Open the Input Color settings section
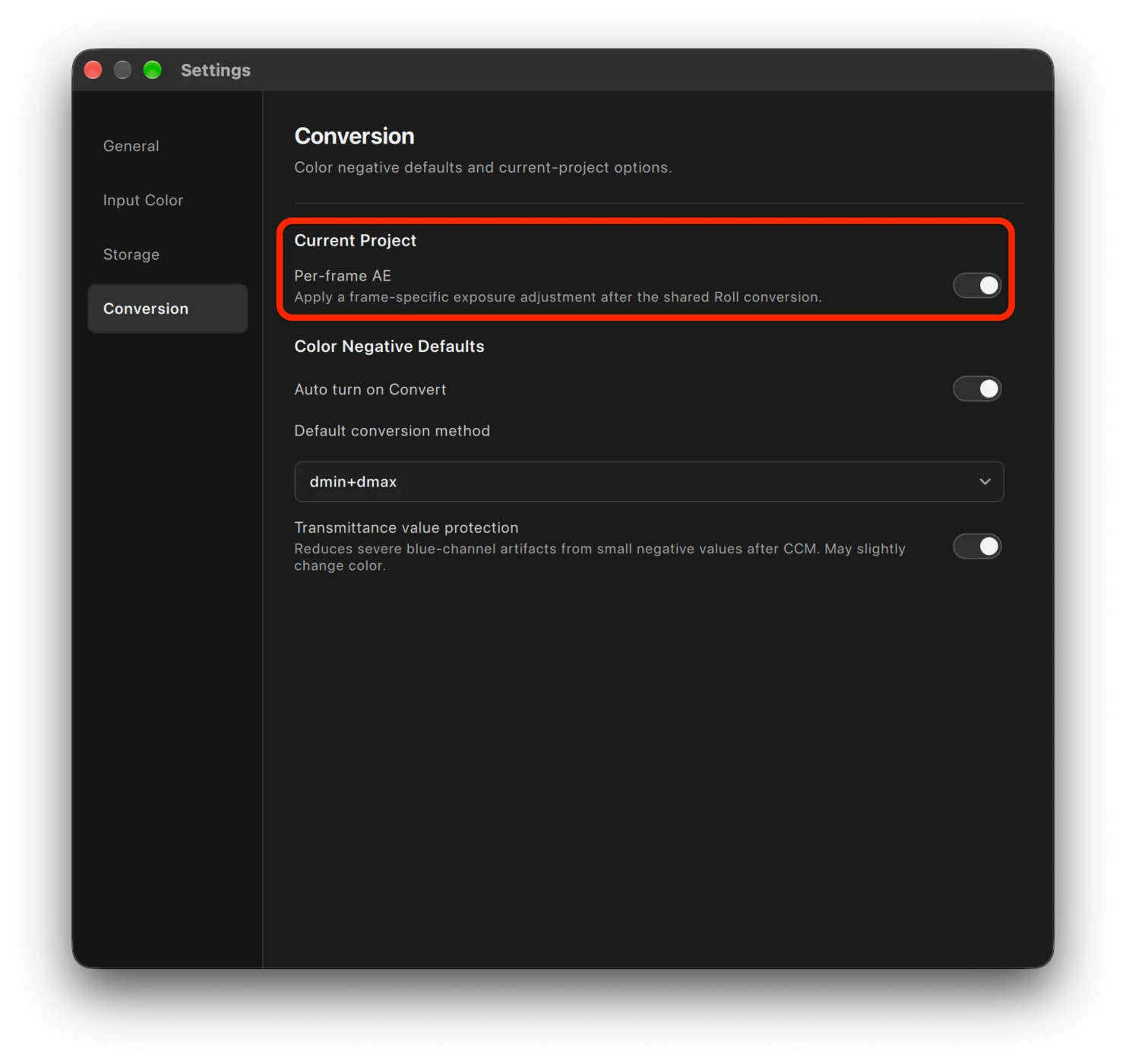Screen dimensions: 1126x1064 167,200
